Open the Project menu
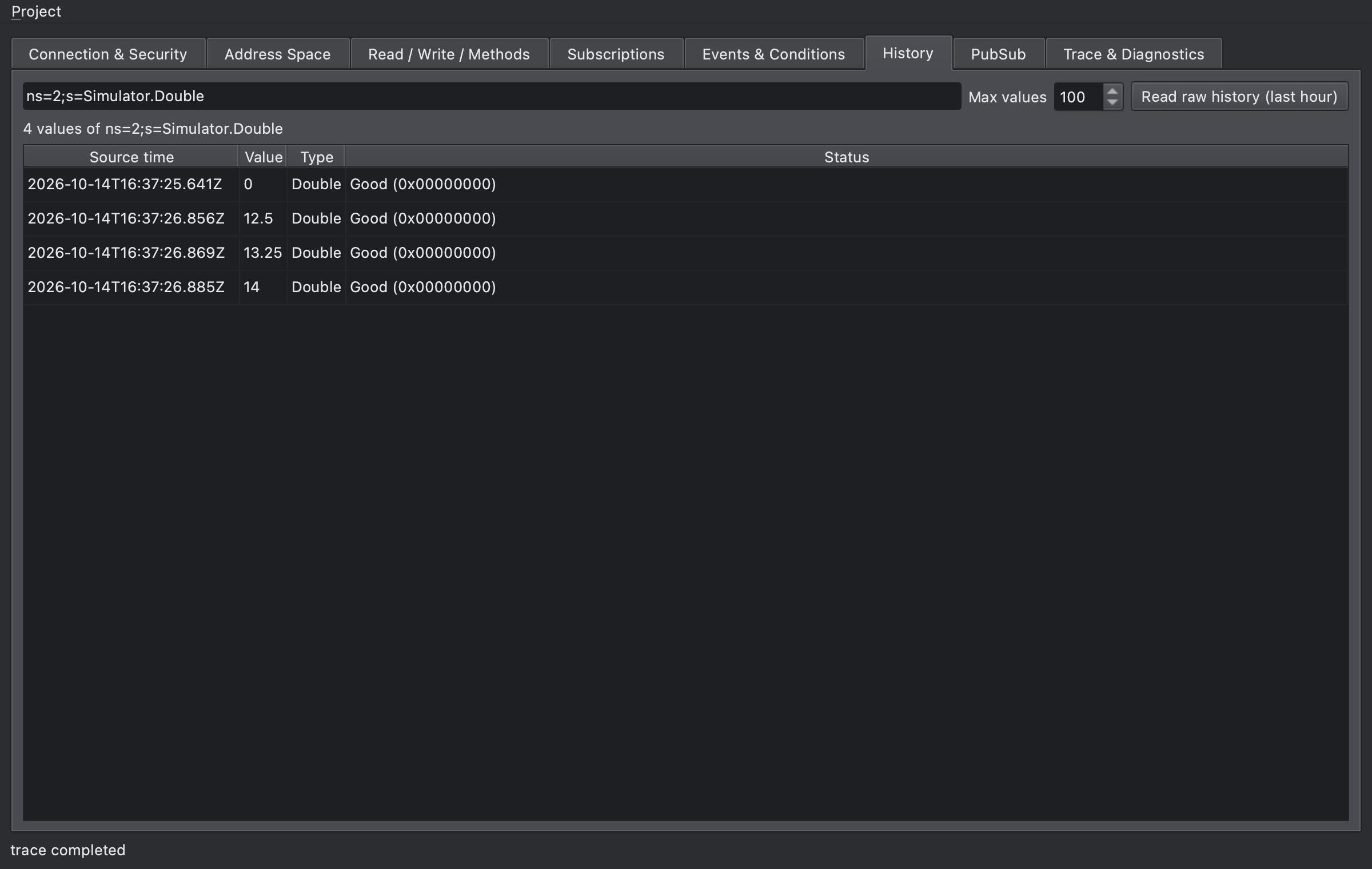This screenshot has width=1372, height=869. pos(36,11)
